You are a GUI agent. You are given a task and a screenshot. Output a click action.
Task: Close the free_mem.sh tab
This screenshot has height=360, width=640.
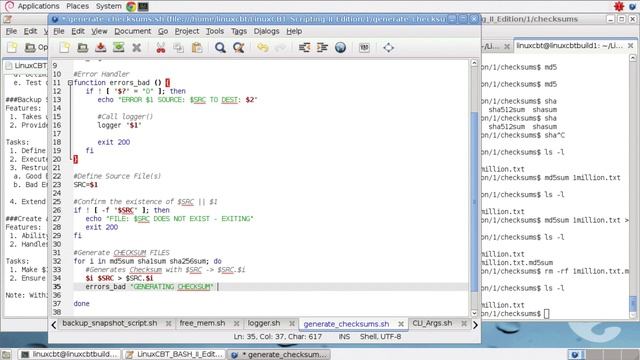pyautogui.click(x=236, y=323)
